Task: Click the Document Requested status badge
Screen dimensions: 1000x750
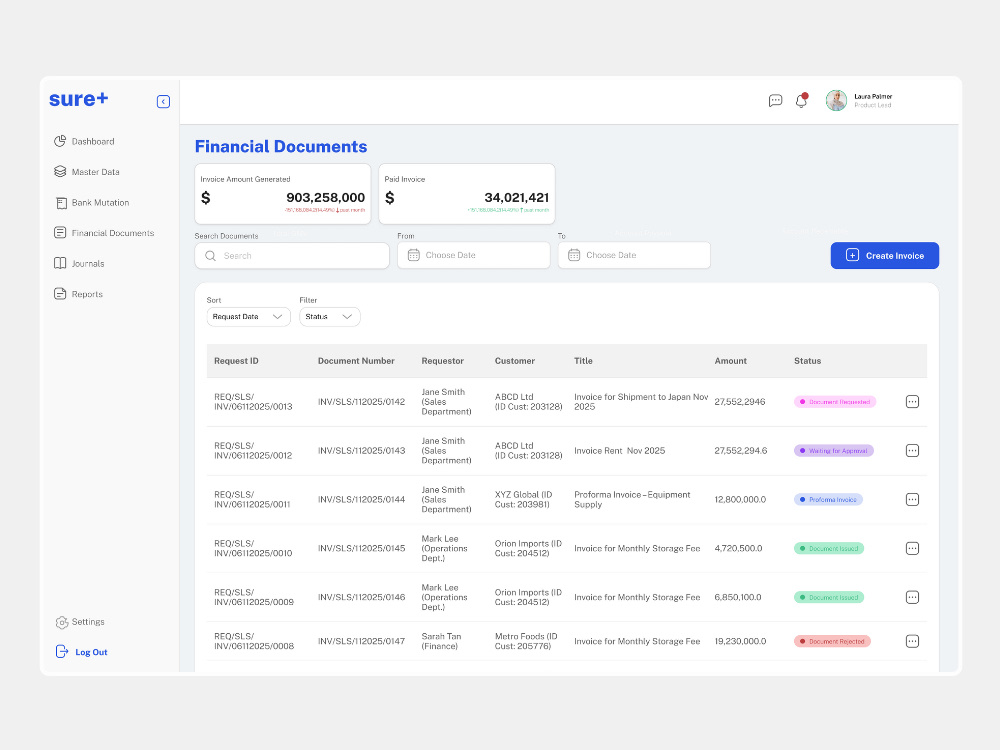Action: coord(835,402)
